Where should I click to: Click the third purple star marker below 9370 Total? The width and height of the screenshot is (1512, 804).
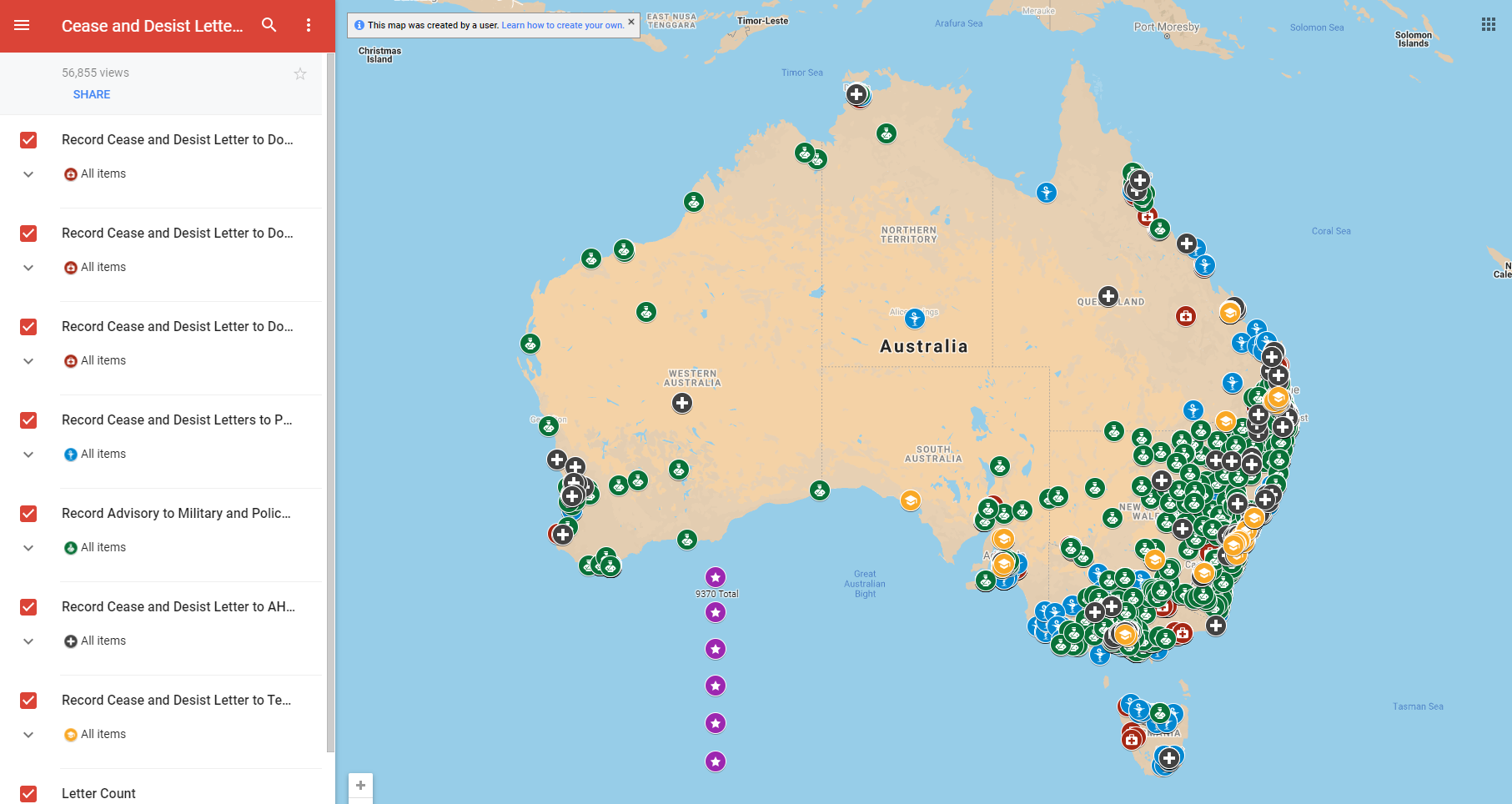click(716, 686)
